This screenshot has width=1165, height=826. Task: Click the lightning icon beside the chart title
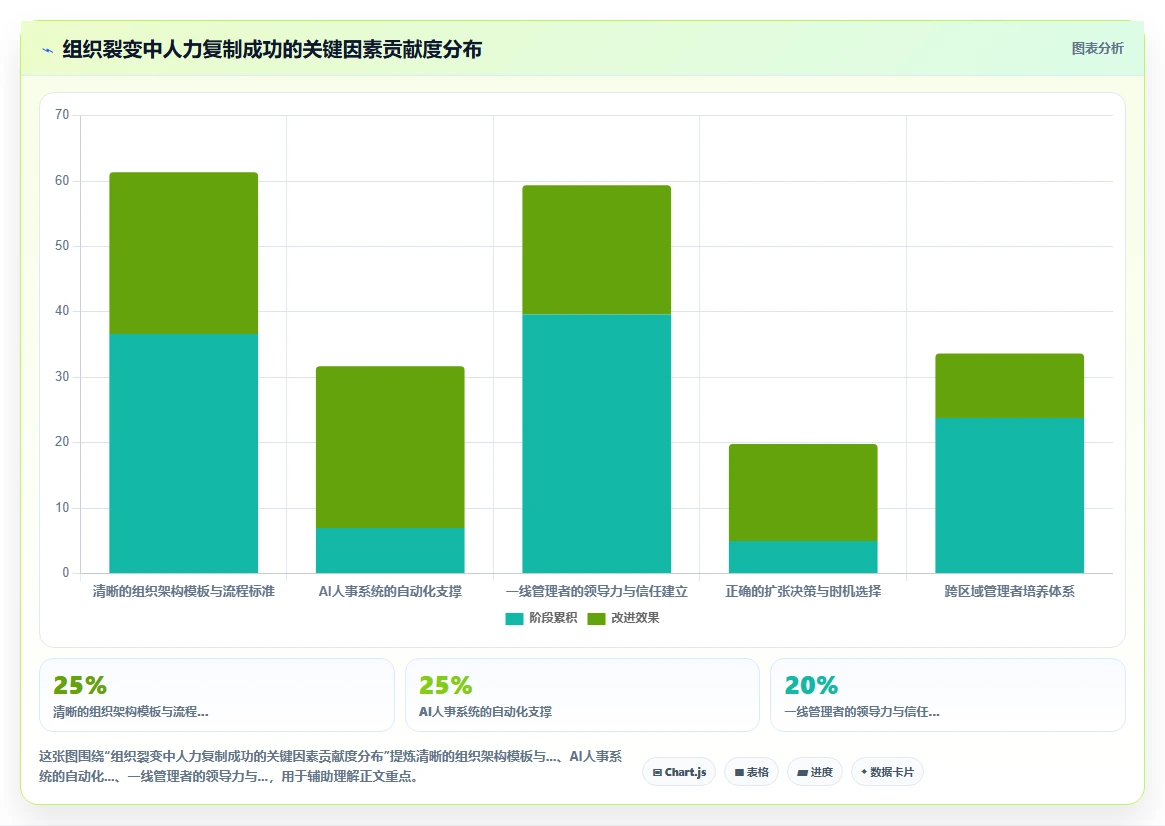click(48, 51)
